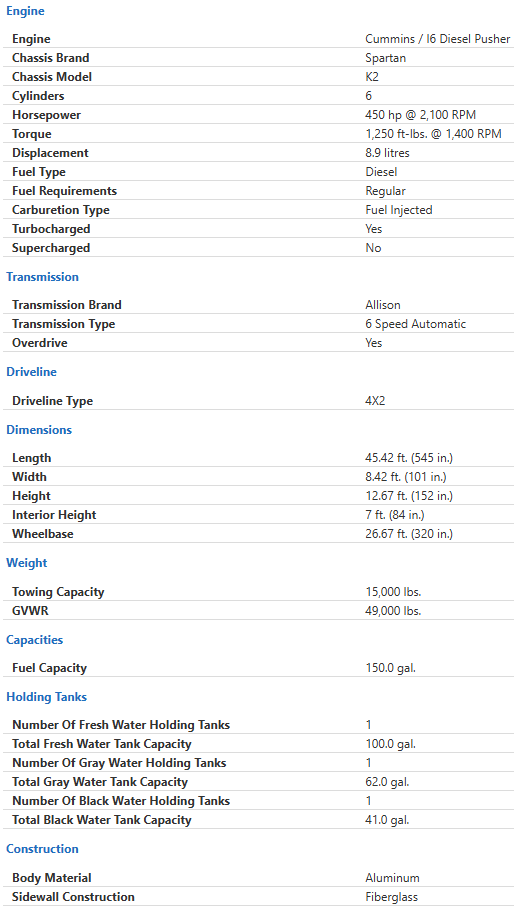Screen dimensions: 514x908
Task: Select the Transmission Brand Allison value
Action: [x=383, y=305]
